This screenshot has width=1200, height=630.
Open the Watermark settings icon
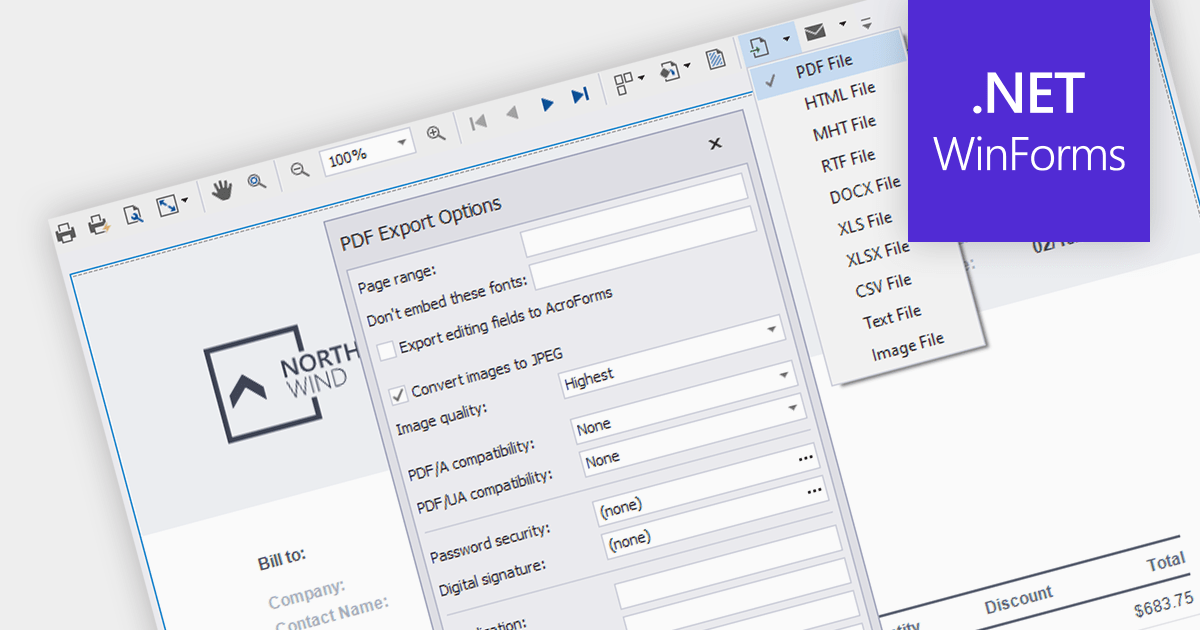(x=715, y=58)
